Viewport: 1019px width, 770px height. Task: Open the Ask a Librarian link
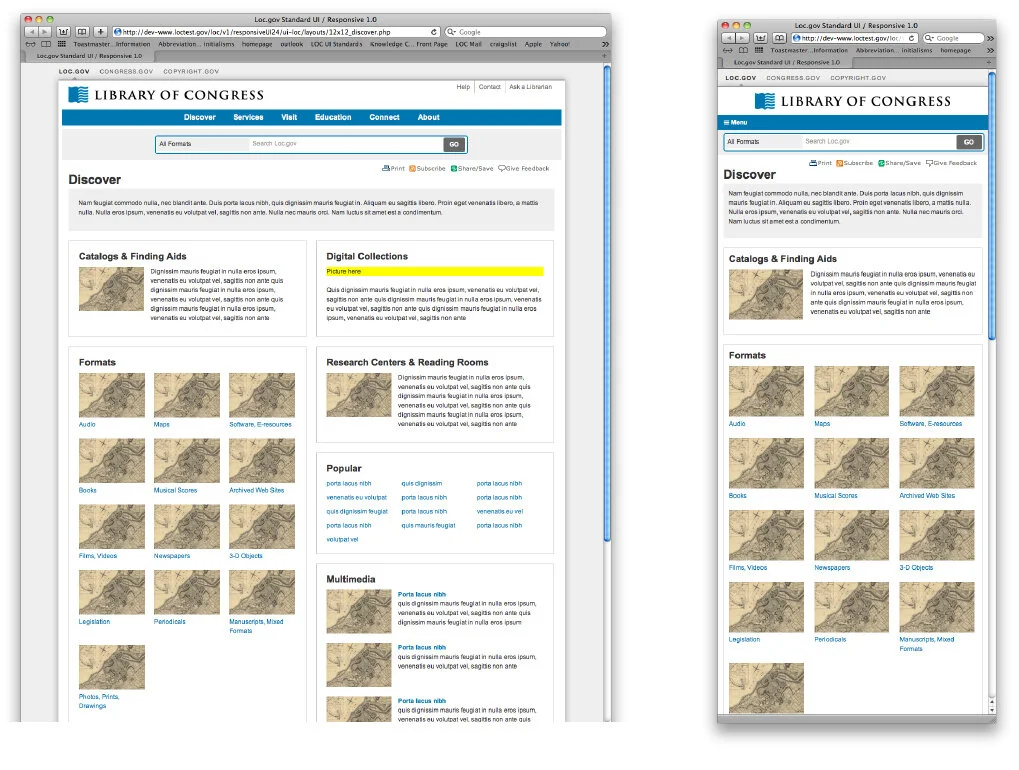530,87
